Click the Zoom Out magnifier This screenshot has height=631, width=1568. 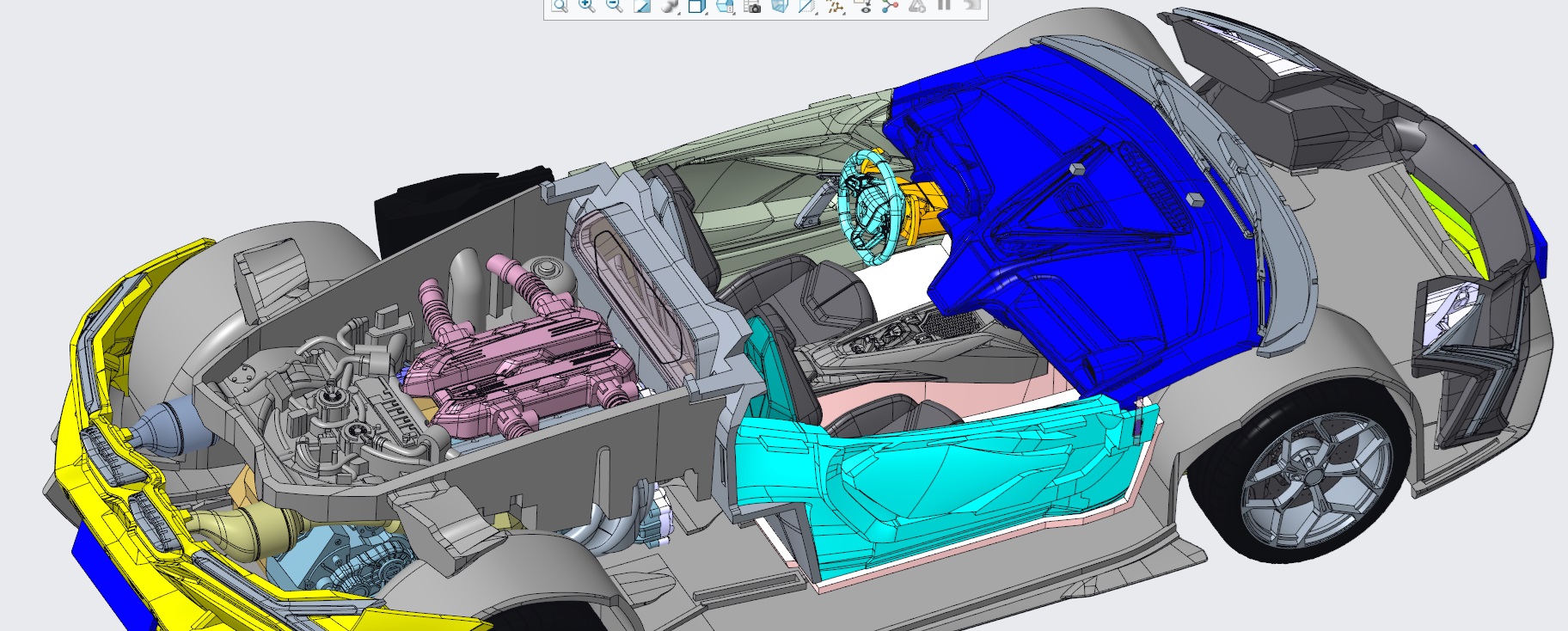pos(614,6)
